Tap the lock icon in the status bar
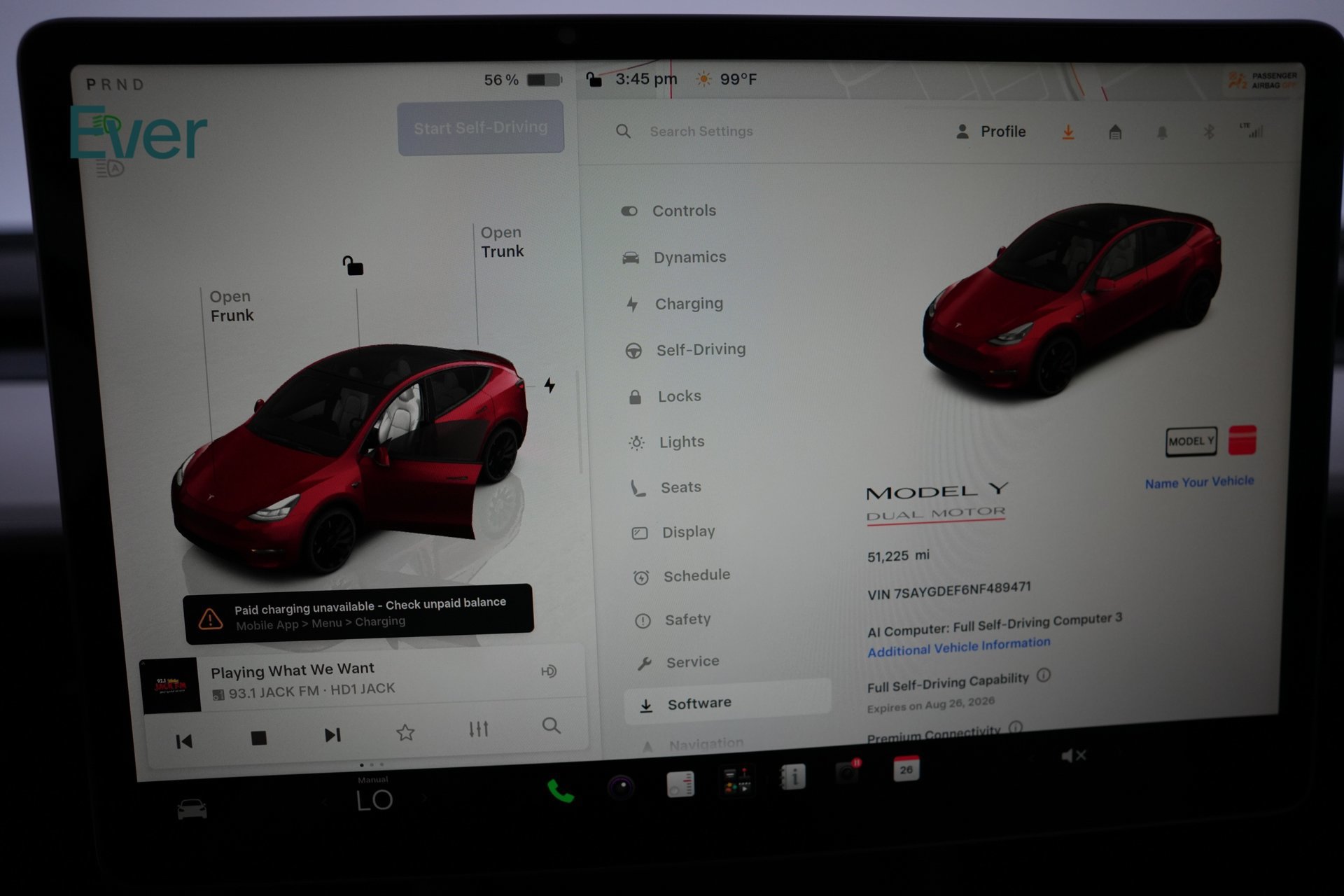 click(x=594, y=79)
